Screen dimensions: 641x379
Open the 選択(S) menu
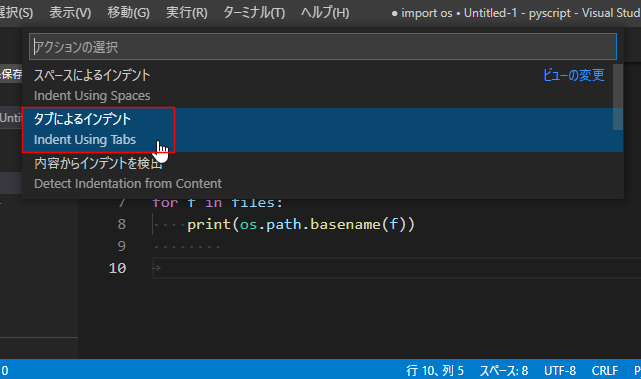16,13
